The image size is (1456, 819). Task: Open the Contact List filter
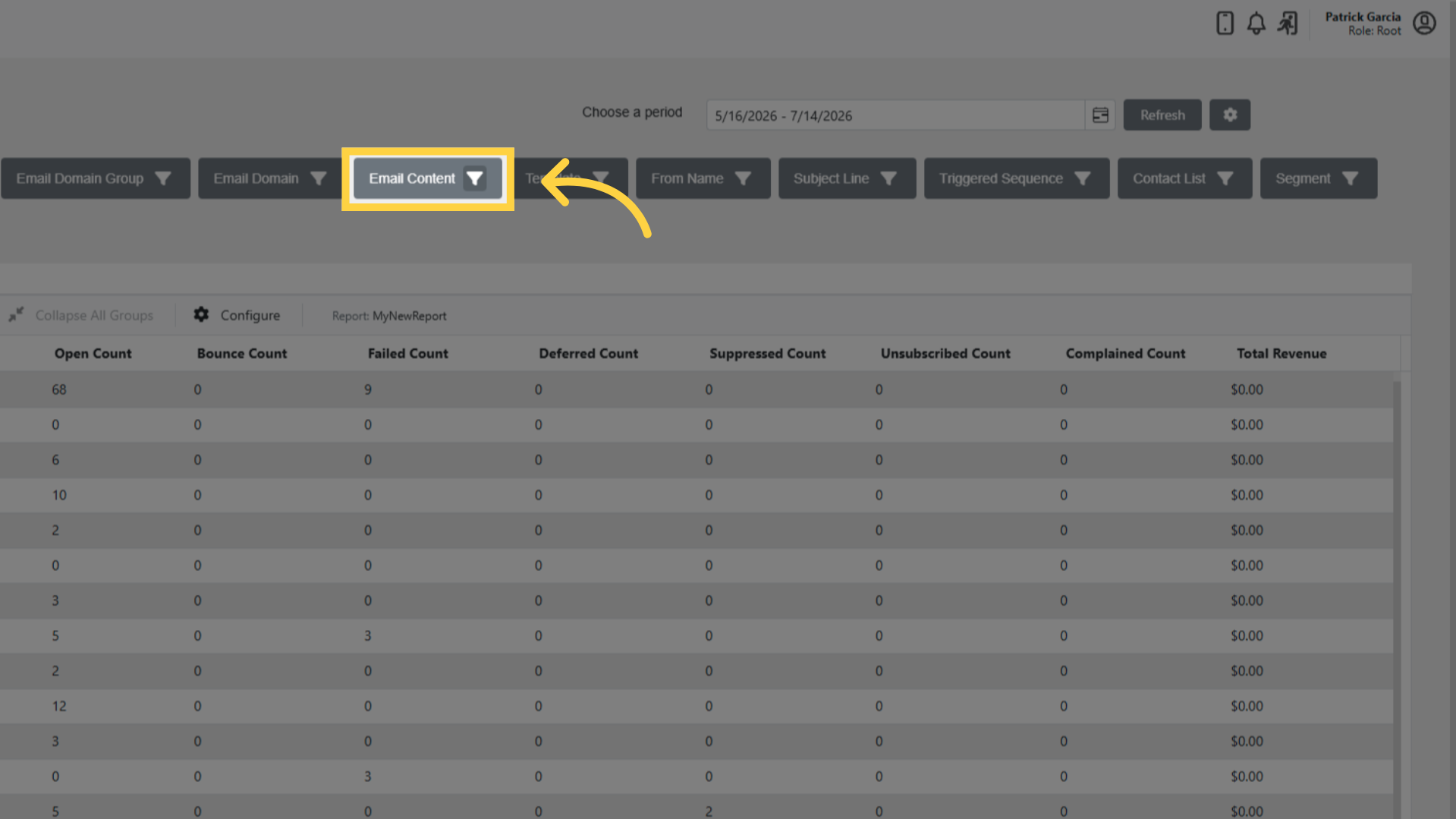(x=1185, y=178)
